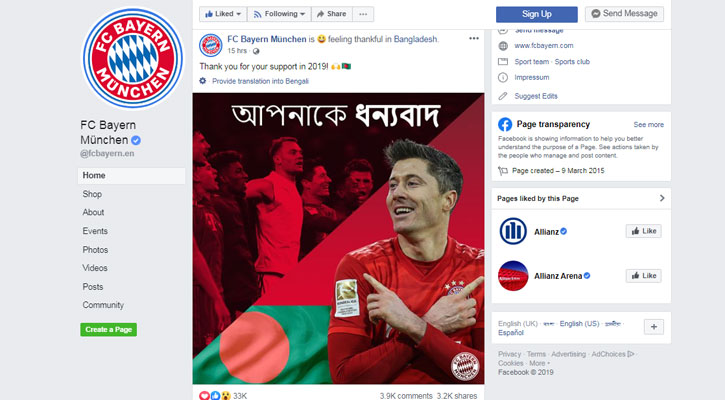Click Suggest Edits link
This screenshot has width=725, height=400.
pos(536,96)
